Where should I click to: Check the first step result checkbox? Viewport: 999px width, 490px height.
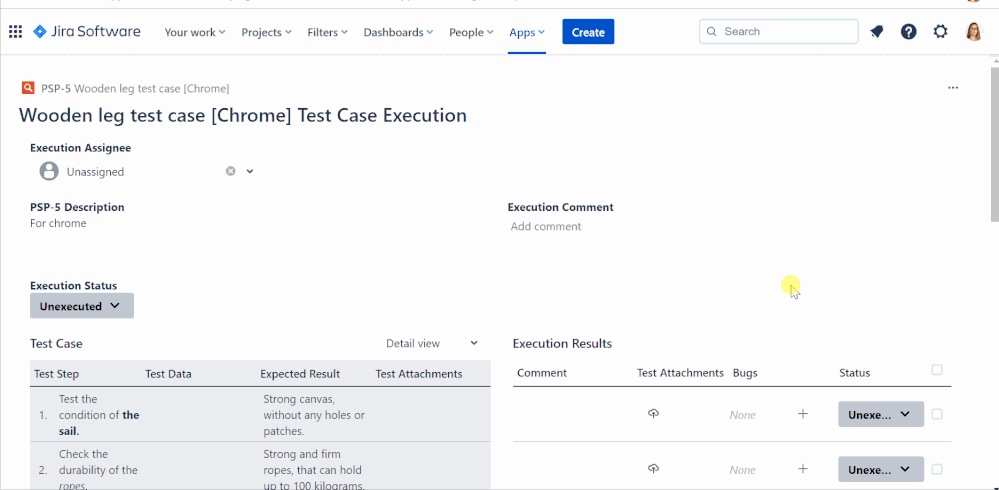937,414
